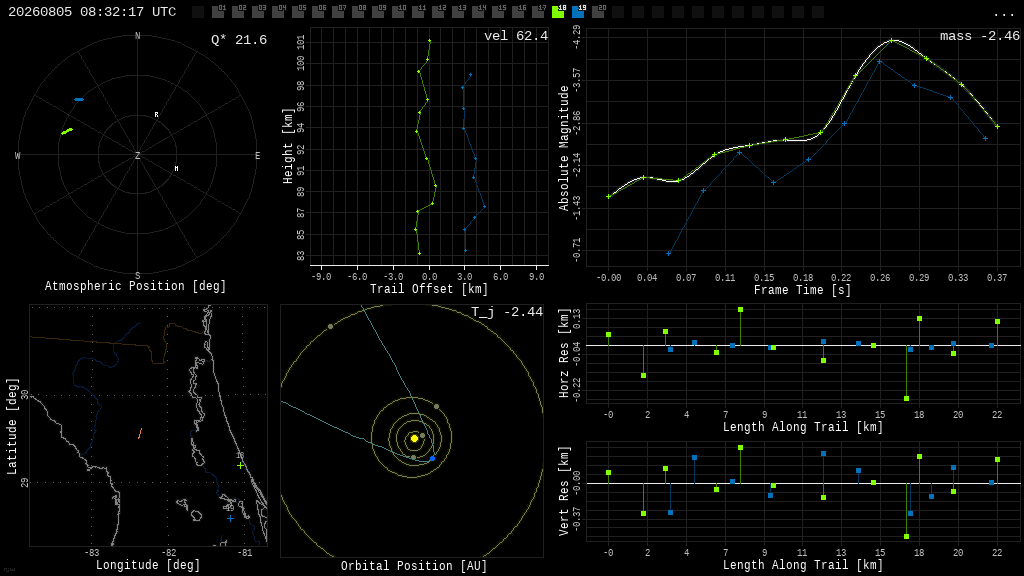1024x576 pixels.
Task: Select station box 04 in top bar
Action: 278,12
